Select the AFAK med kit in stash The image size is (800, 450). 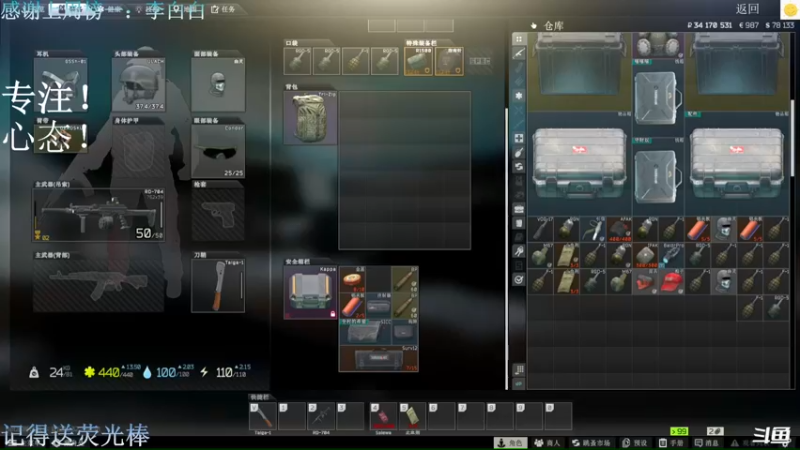coord(619,229)
